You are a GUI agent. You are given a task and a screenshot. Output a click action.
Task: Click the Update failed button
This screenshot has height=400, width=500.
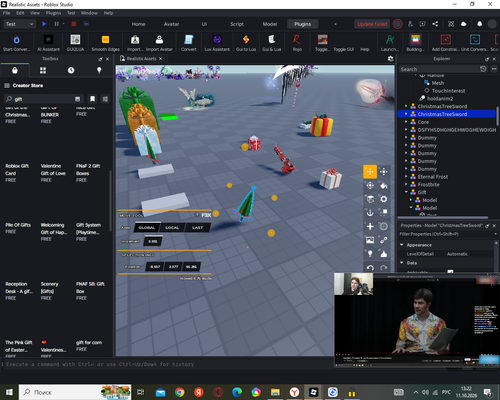372,24
